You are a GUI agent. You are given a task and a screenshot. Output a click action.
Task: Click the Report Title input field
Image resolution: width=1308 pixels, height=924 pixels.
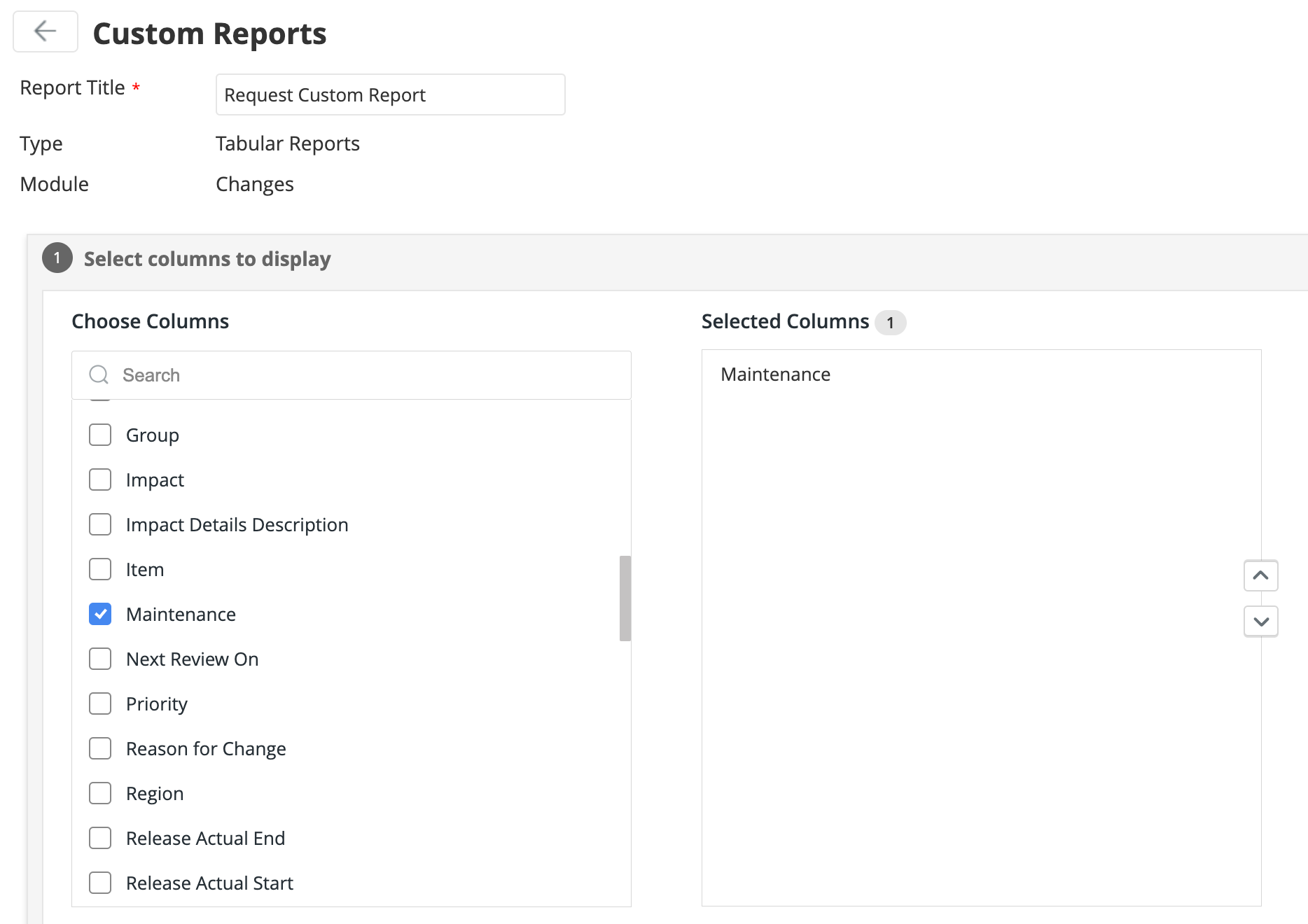click(x=389, y=94)
